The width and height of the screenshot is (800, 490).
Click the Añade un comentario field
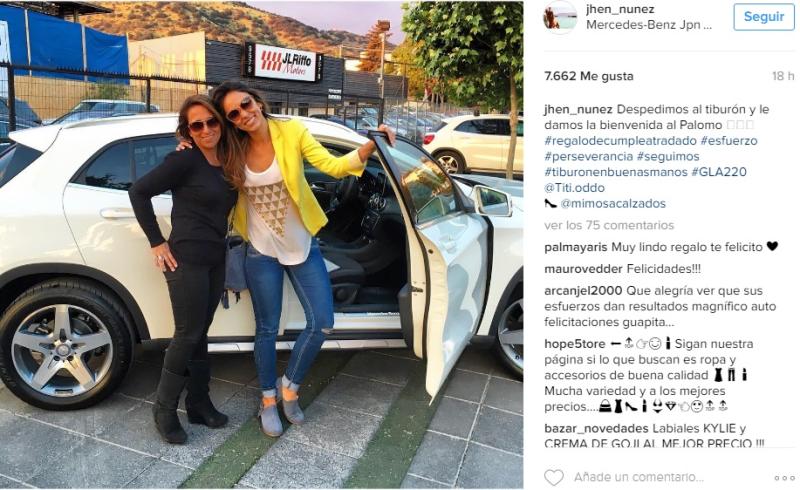tap(639, 477)
